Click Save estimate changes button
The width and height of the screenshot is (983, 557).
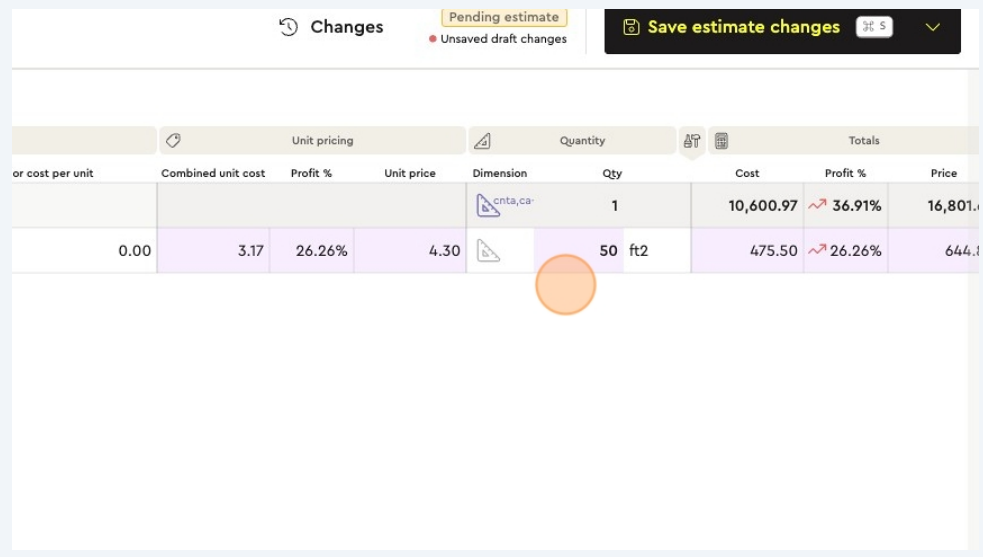click(743, 27)
